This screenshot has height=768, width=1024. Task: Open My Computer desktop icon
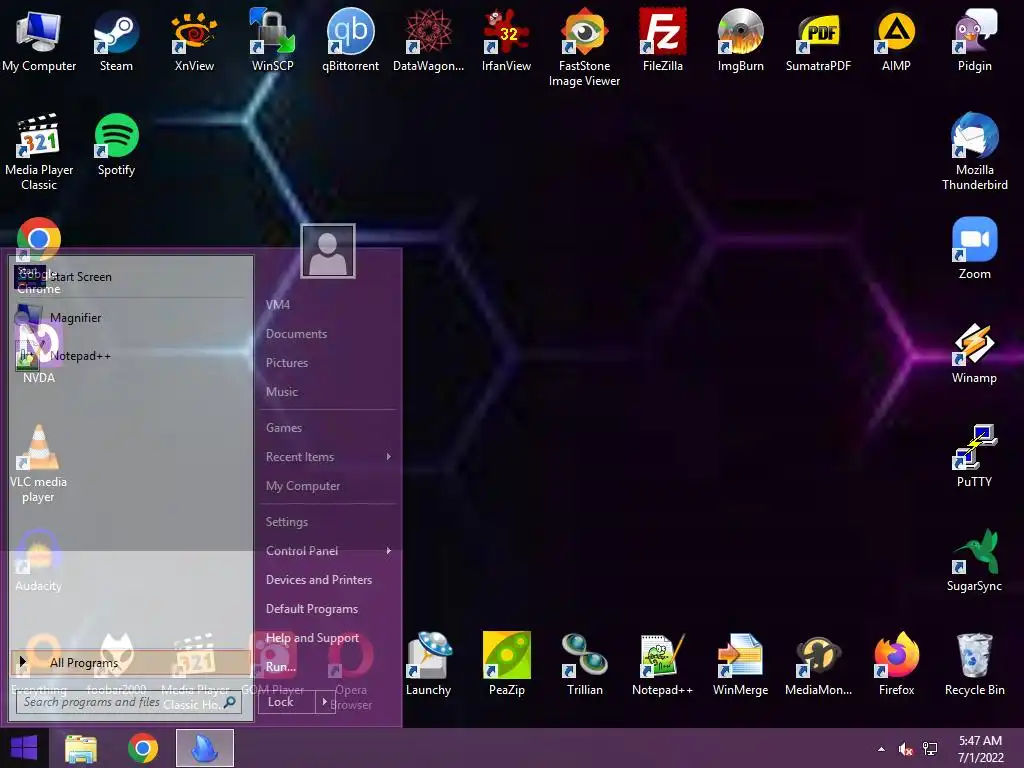pos(39,39)
